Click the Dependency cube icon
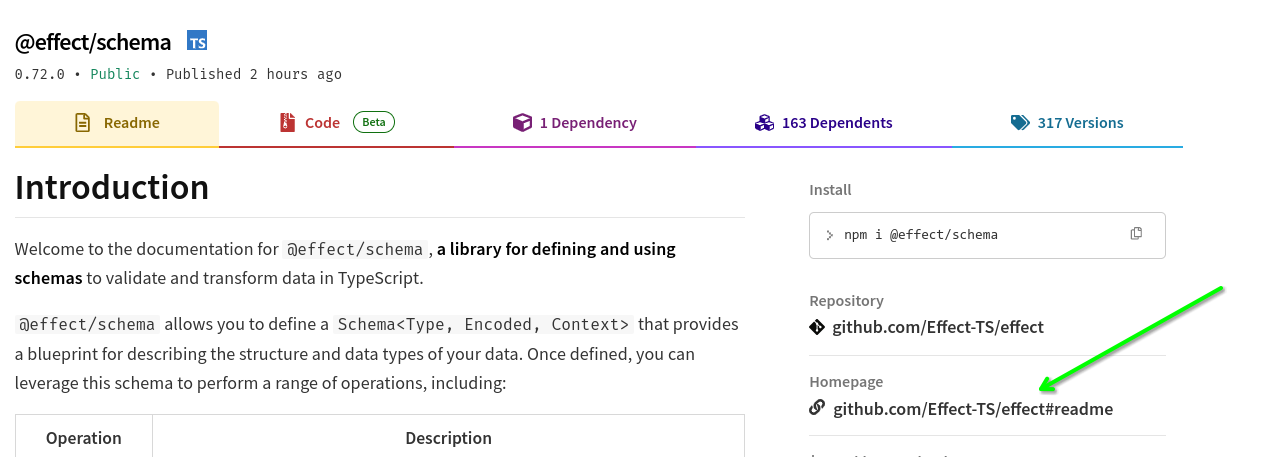Viewport: 1279px width, 457px height. click(x=522, y=123)
